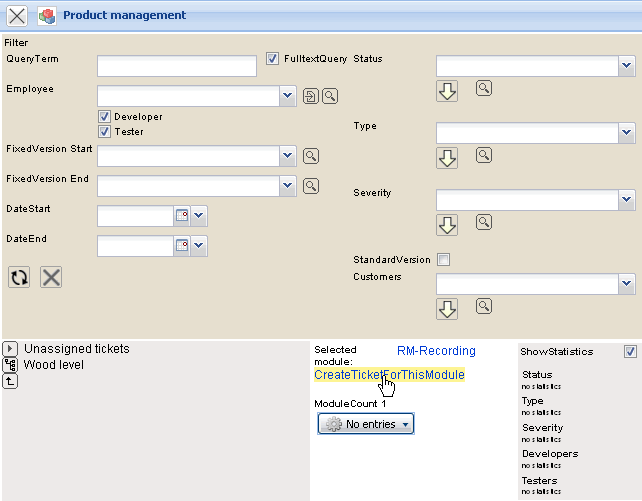Open the No entries module dropdown
642x501 pixels.
click(366, 425)
